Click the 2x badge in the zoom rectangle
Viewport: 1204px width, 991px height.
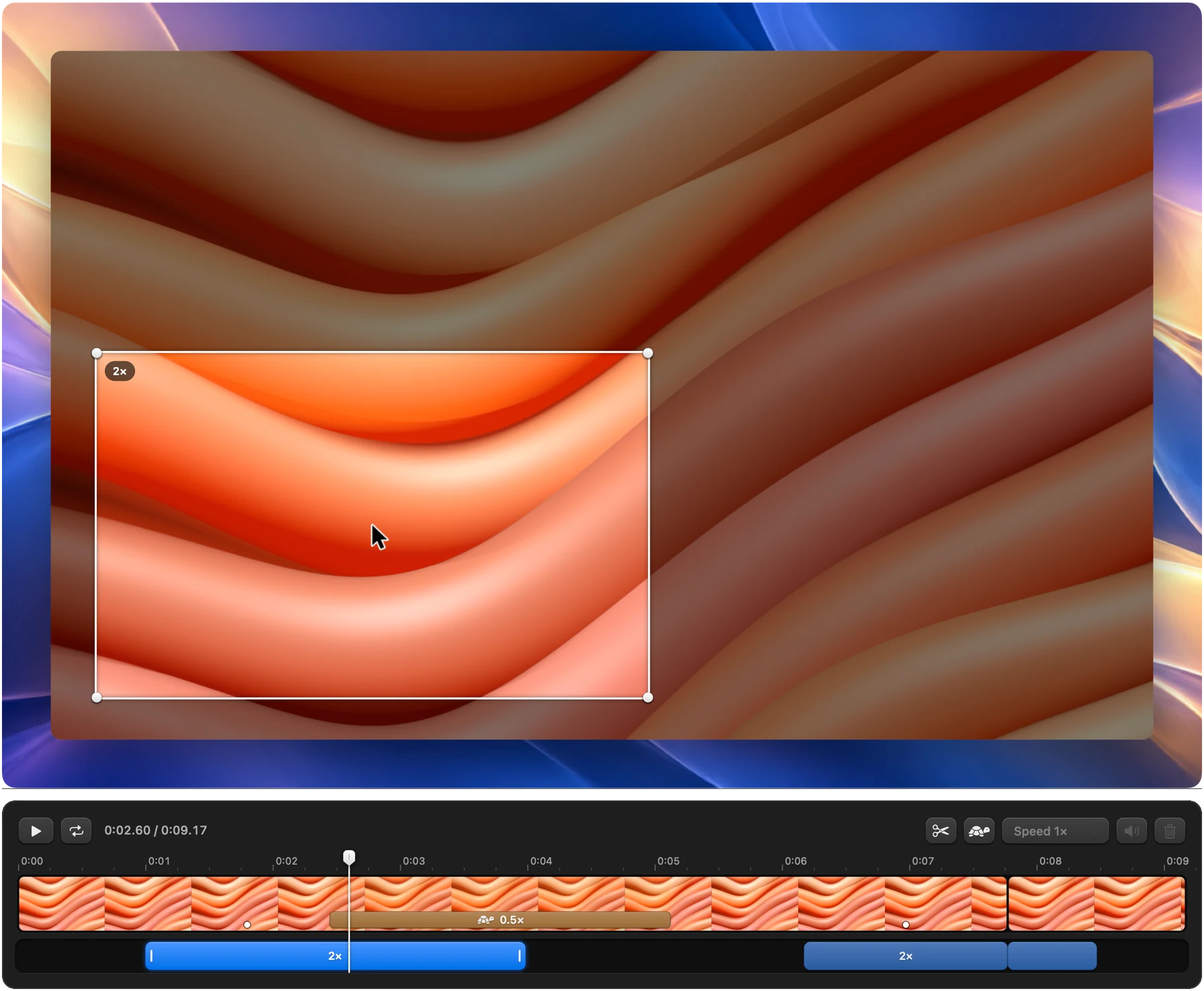pos(120,371)
